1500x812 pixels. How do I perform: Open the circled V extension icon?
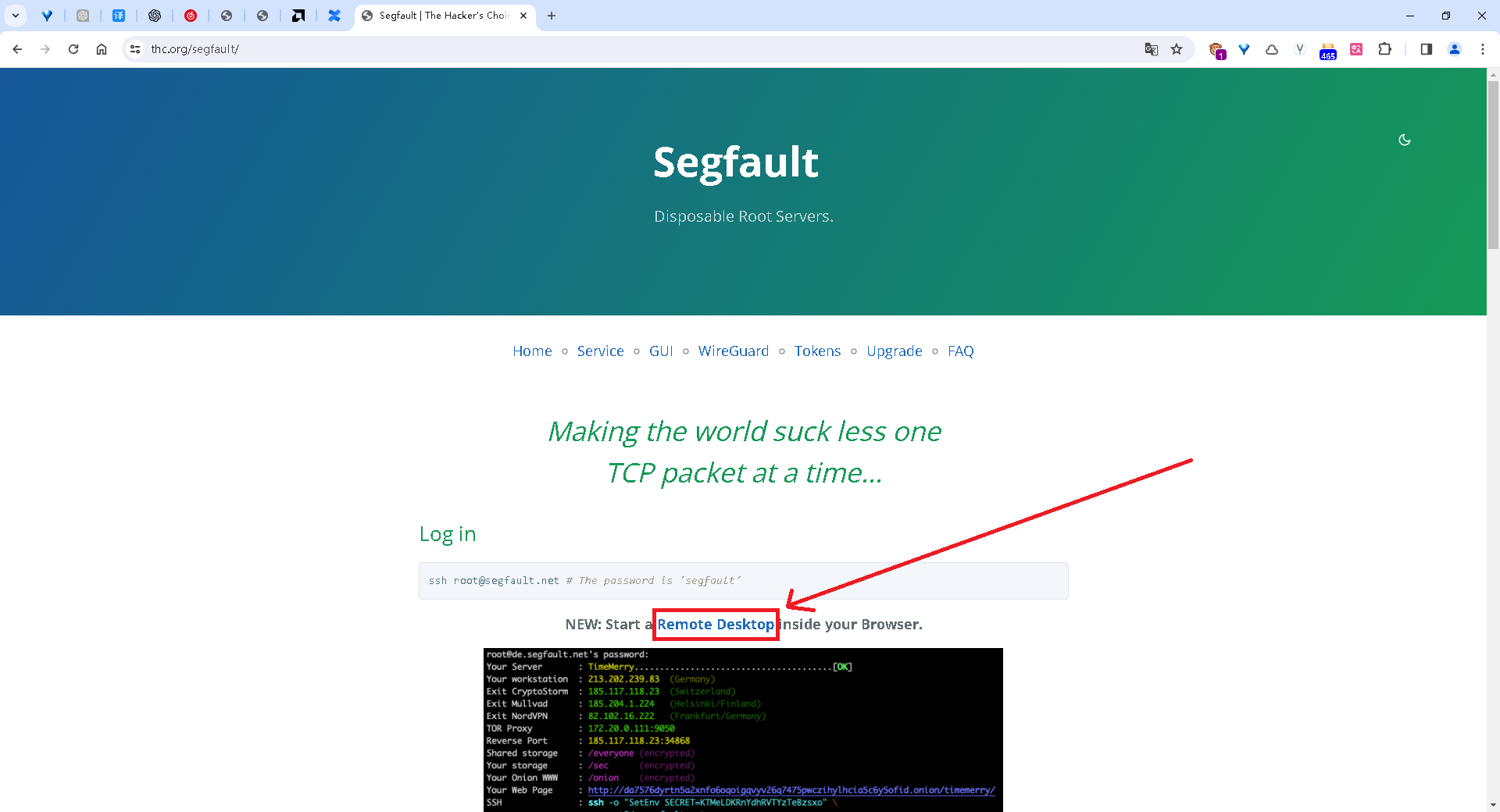1300,49
